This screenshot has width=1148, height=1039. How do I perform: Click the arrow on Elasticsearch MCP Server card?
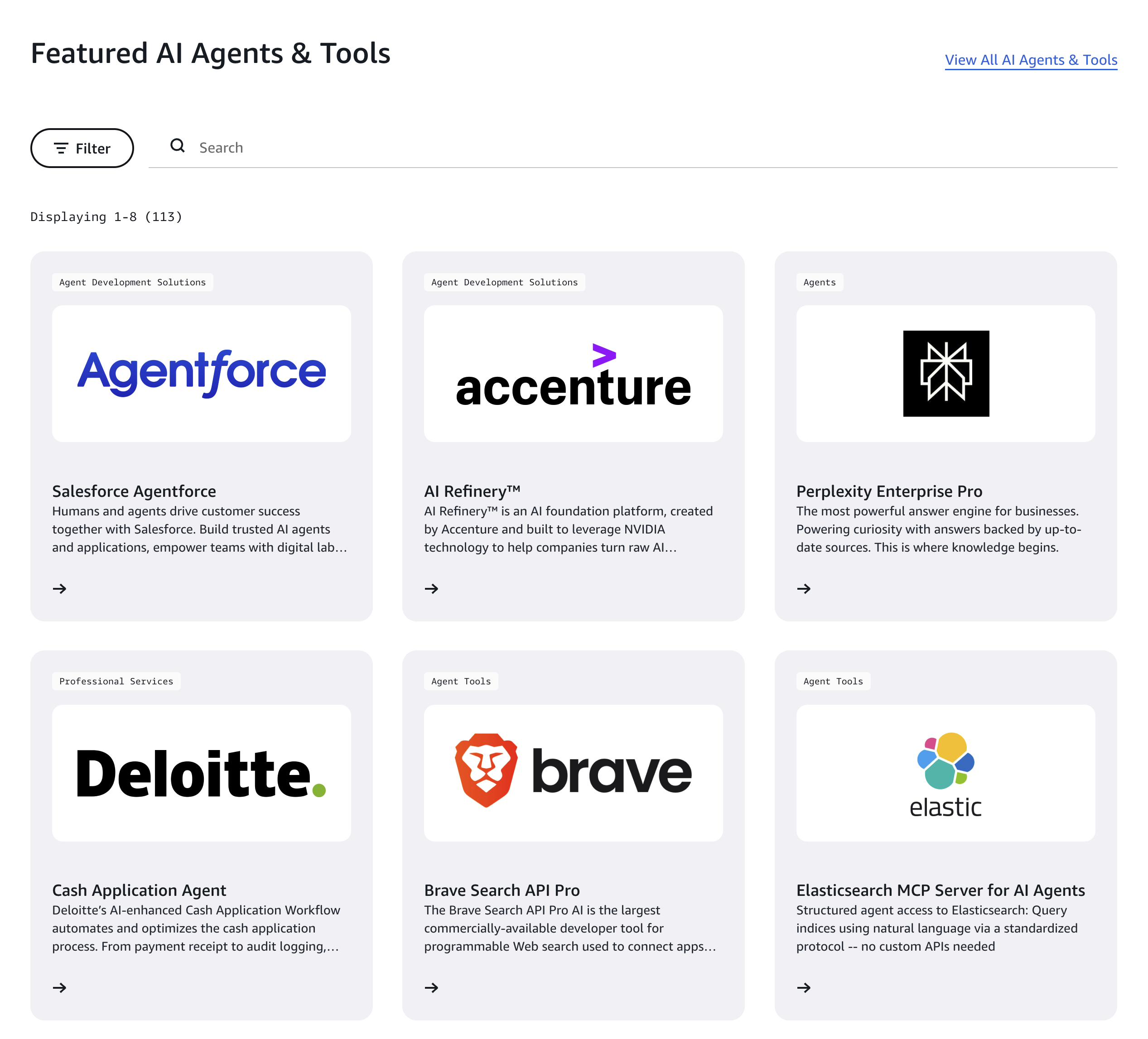pos(804,988)
